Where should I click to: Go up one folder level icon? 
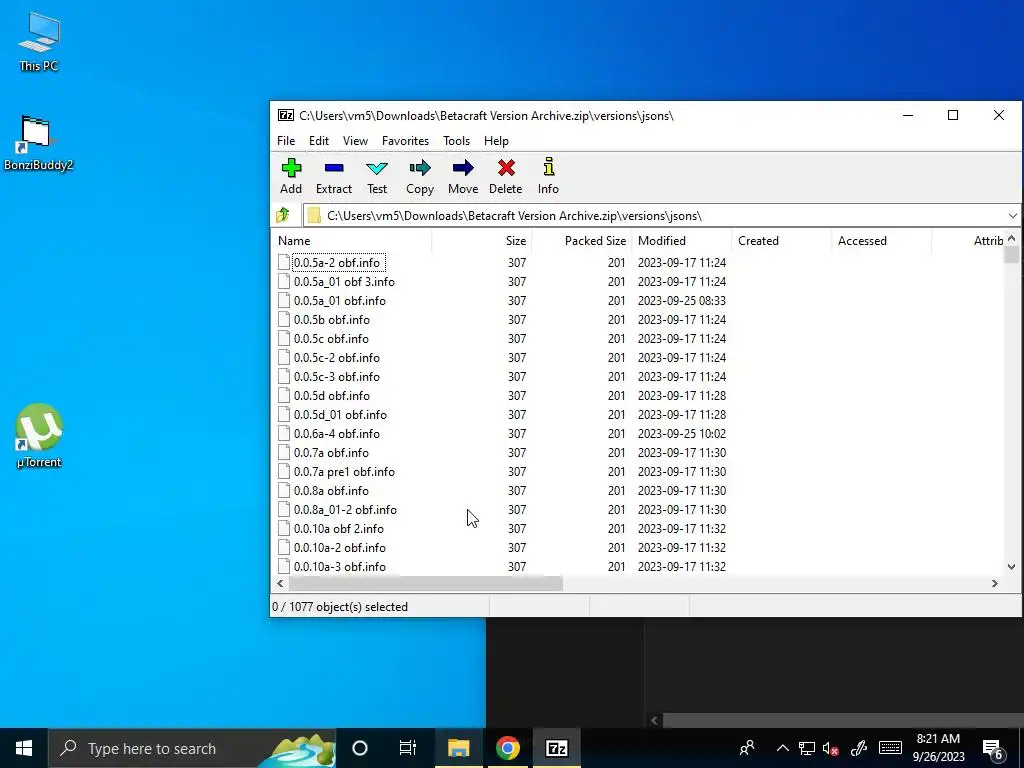(x=283, y=215)
